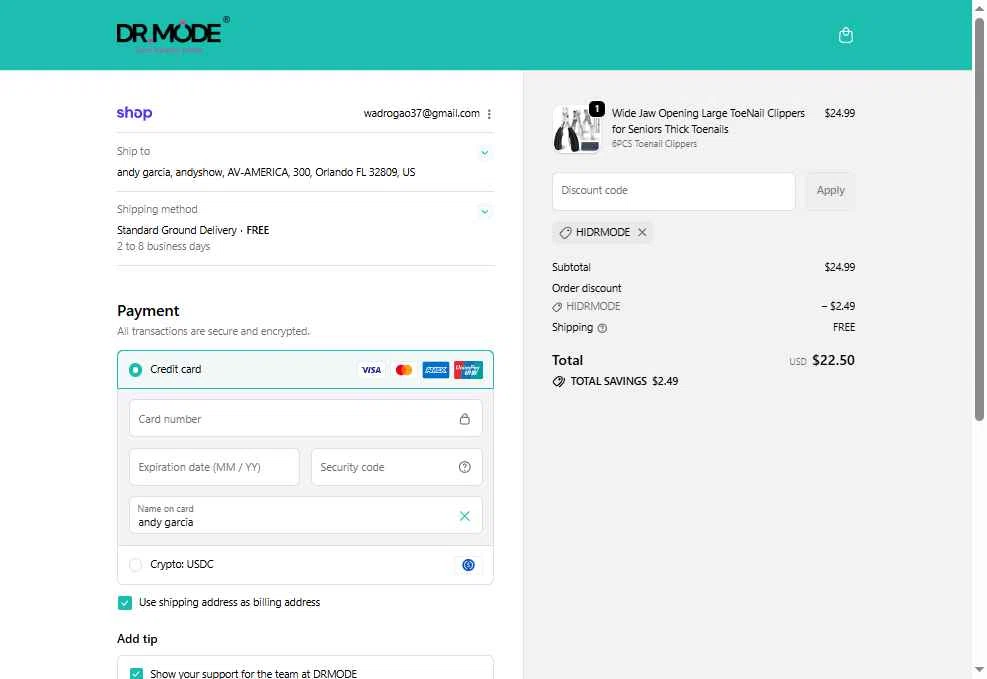Show security code help question icon
Image resolution: width=987 pixels, height=679 pixels.
(x=465, y=467)
